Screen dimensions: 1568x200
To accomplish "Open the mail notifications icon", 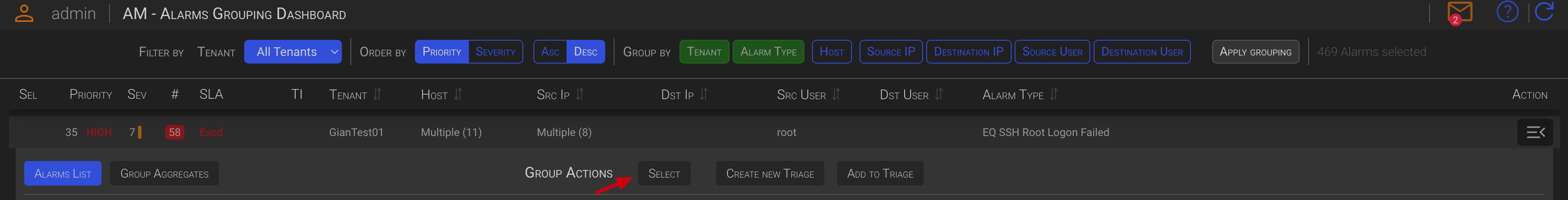I will click(x=1459, y=12).
